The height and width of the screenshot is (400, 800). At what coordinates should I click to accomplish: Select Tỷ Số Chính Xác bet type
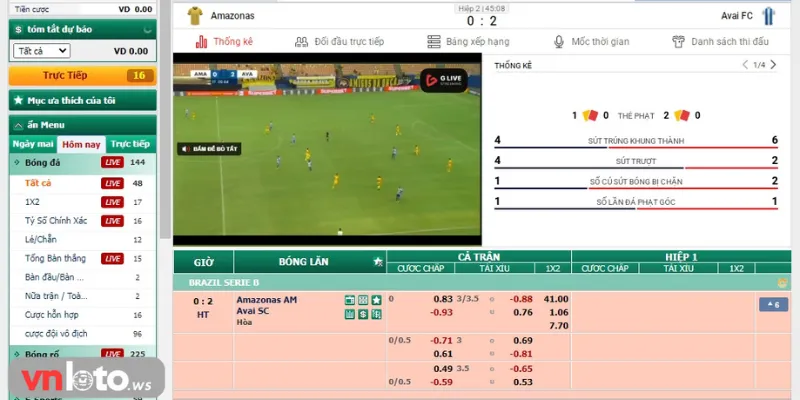point(54,221)
